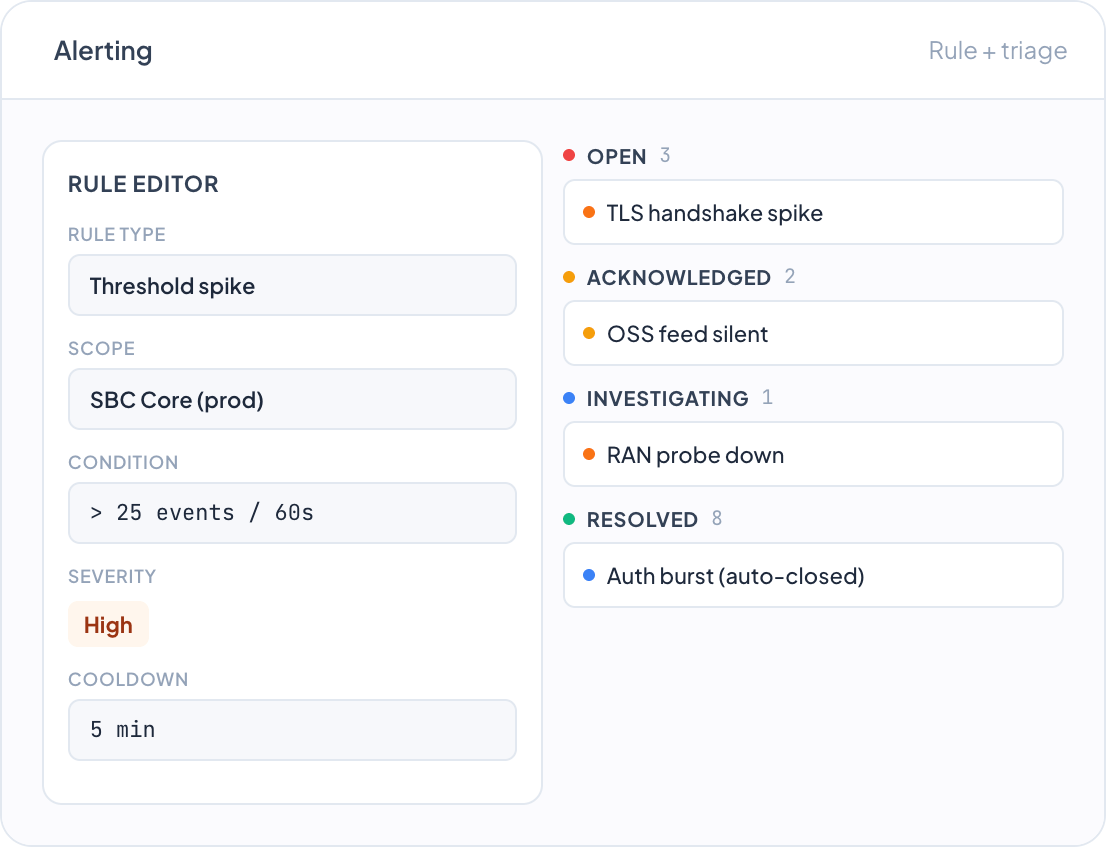Click the High severity badge

(x=108, y=624)
